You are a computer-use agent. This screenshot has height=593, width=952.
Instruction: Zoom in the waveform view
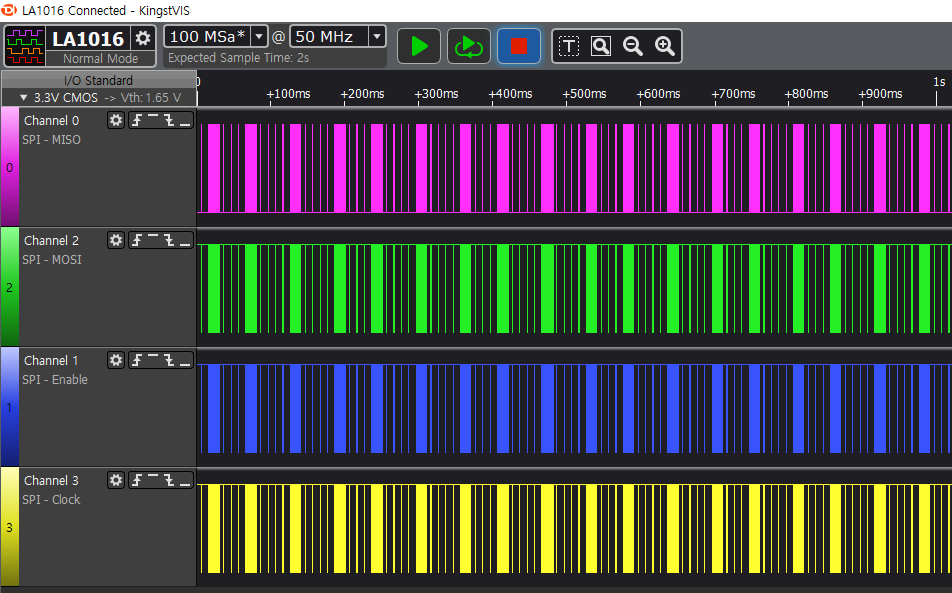click(x=664, y=46)
